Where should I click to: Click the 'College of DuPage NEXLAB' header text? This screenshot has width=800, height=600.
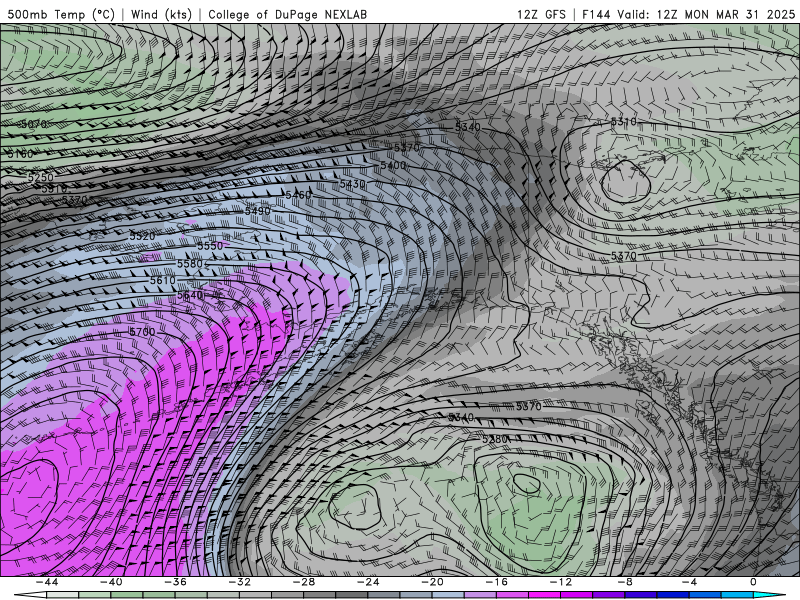click(x=287, y=14)
